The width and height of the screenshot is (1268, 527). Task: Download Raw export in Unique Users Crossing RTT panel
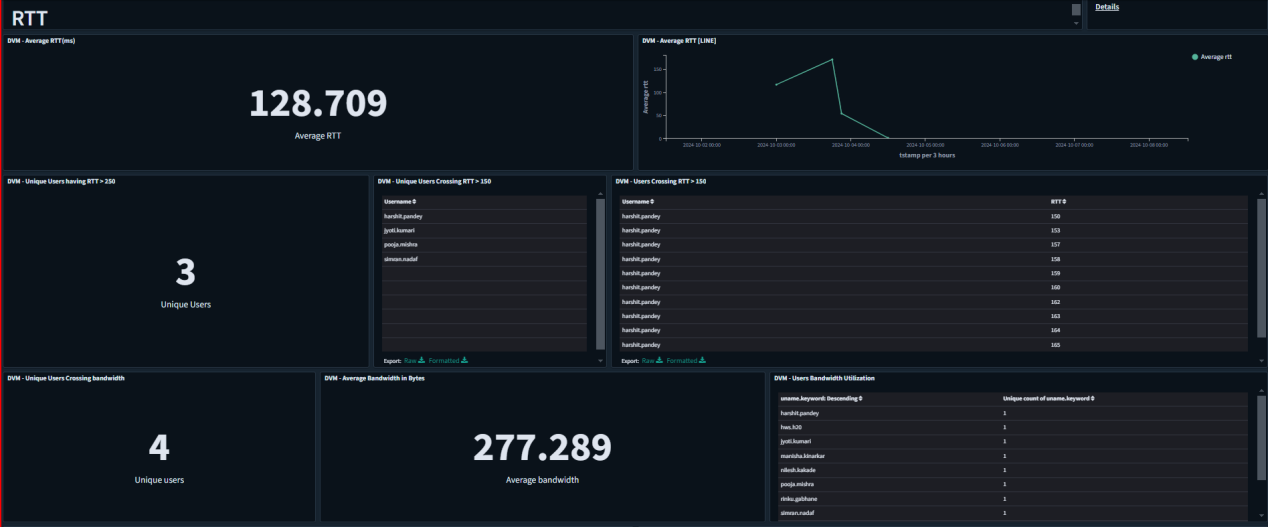pos(414,360)
